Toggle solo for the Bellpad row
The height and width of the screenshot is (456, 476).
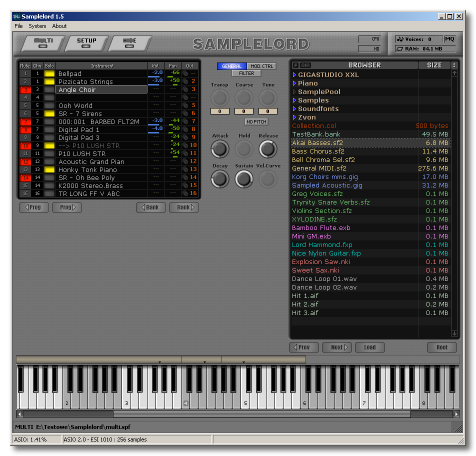[49, 73]
